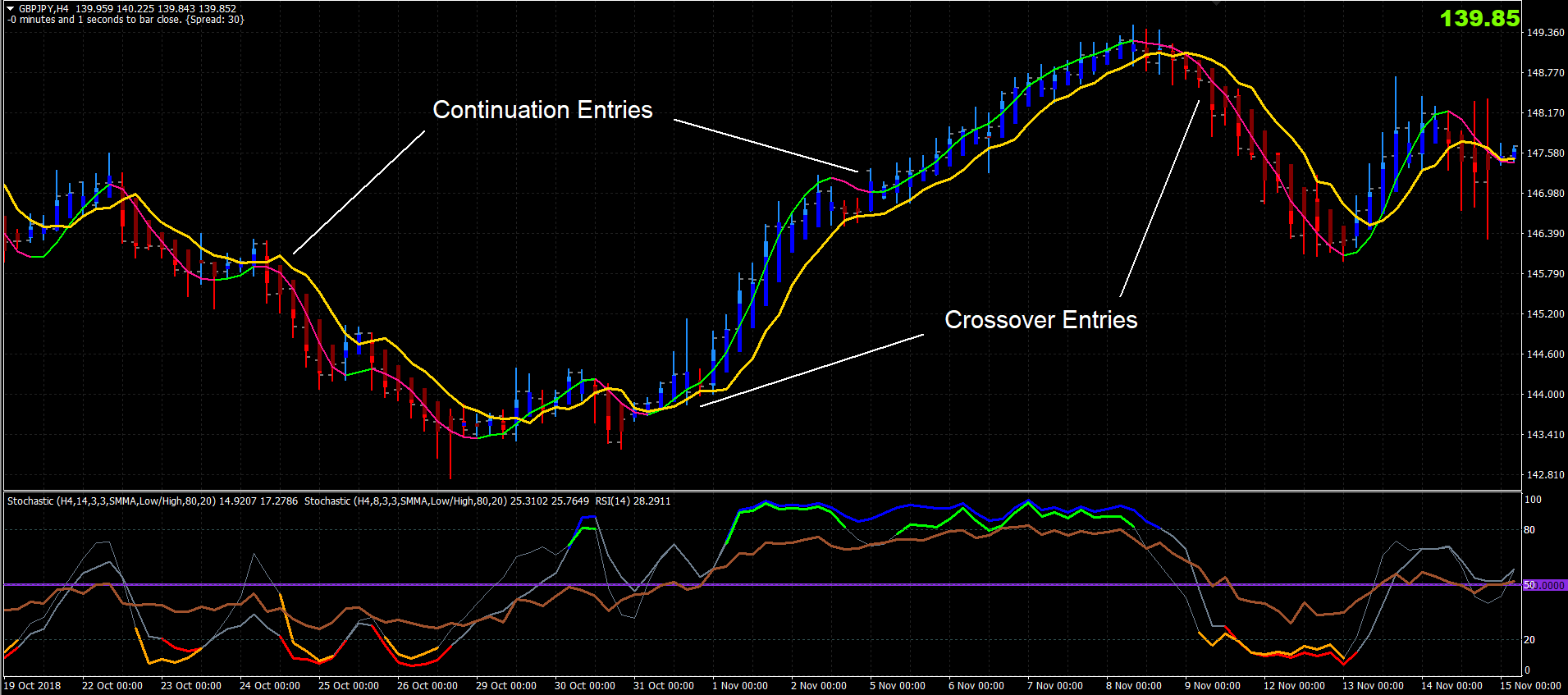Click the Stochastic H4,14,3,3 indicator label
Image resolution: width=1568 pixels, height=695 pixels.
click(x=153, y=501)
